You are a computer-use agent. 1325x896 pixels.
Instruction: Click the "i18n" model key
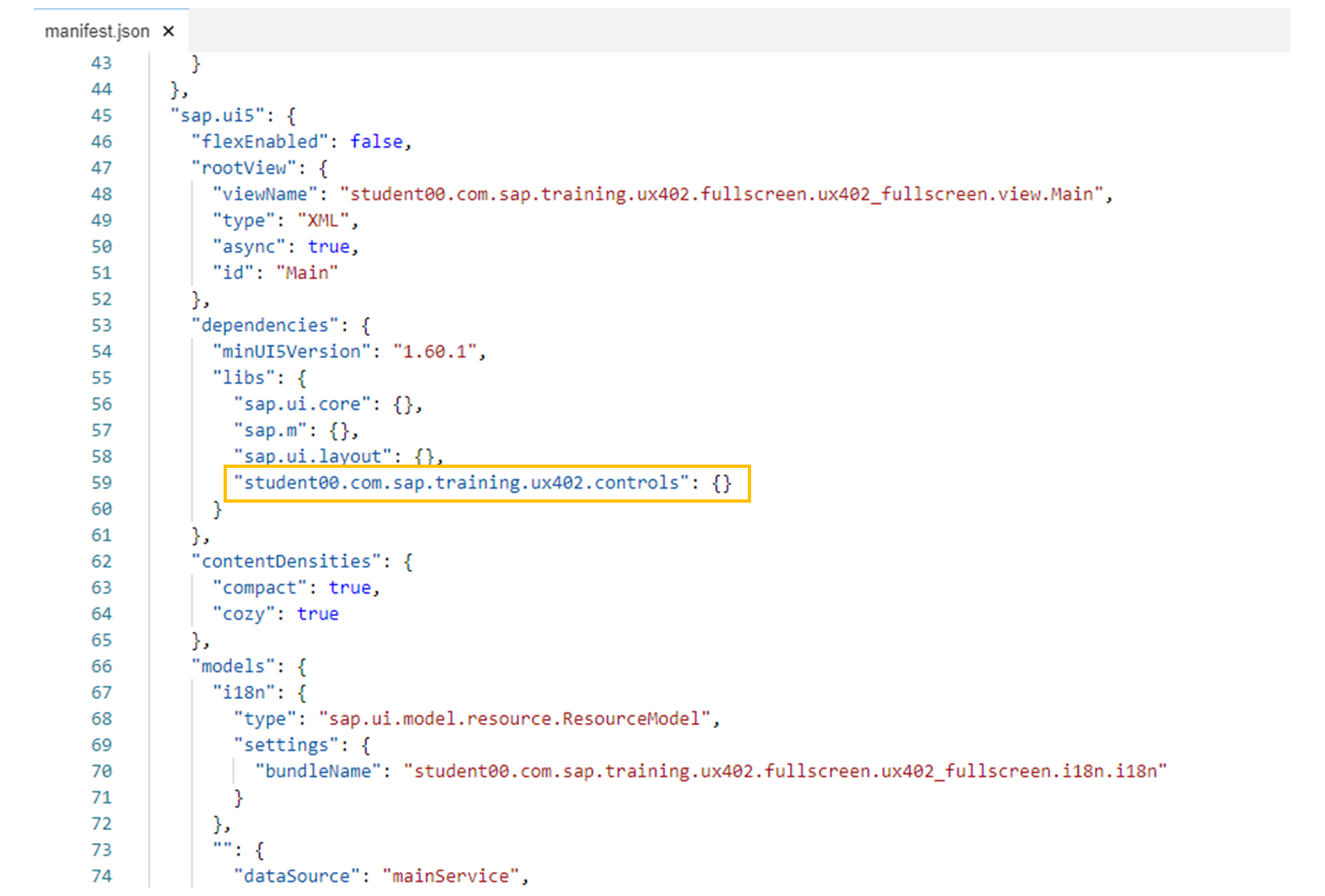pos(244,692)
